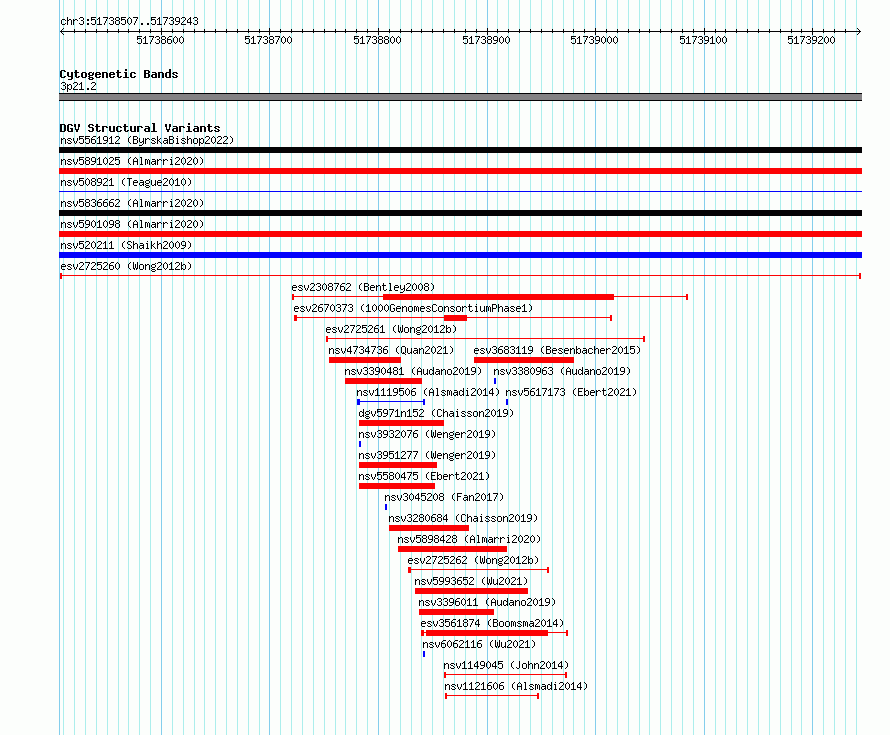Click the thick blue bar under nsv520211

coord(460,255)
